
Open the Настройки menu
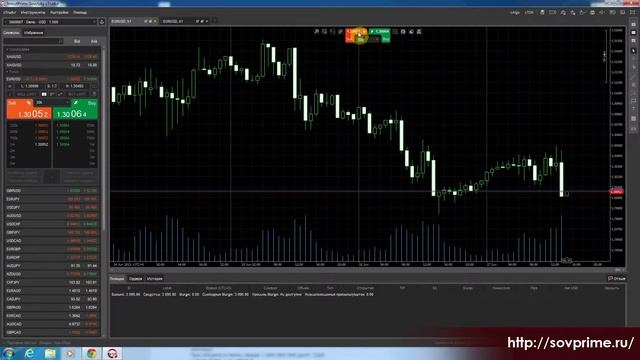(59, 13)
